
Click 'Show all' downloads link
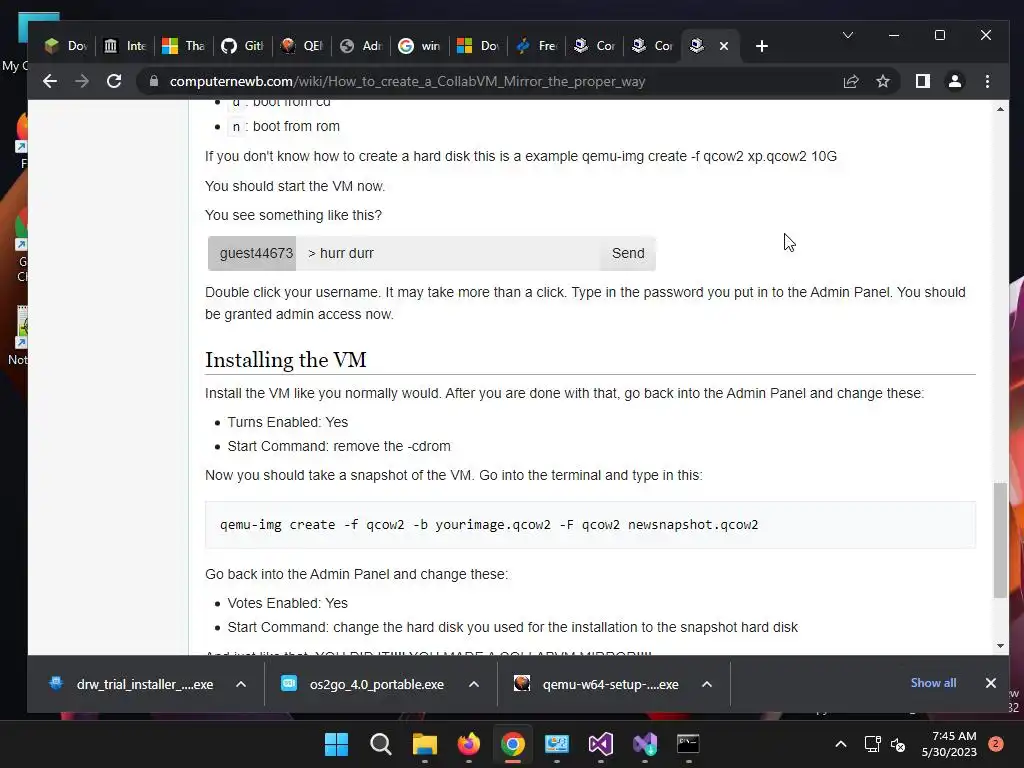tap(933, 682)
